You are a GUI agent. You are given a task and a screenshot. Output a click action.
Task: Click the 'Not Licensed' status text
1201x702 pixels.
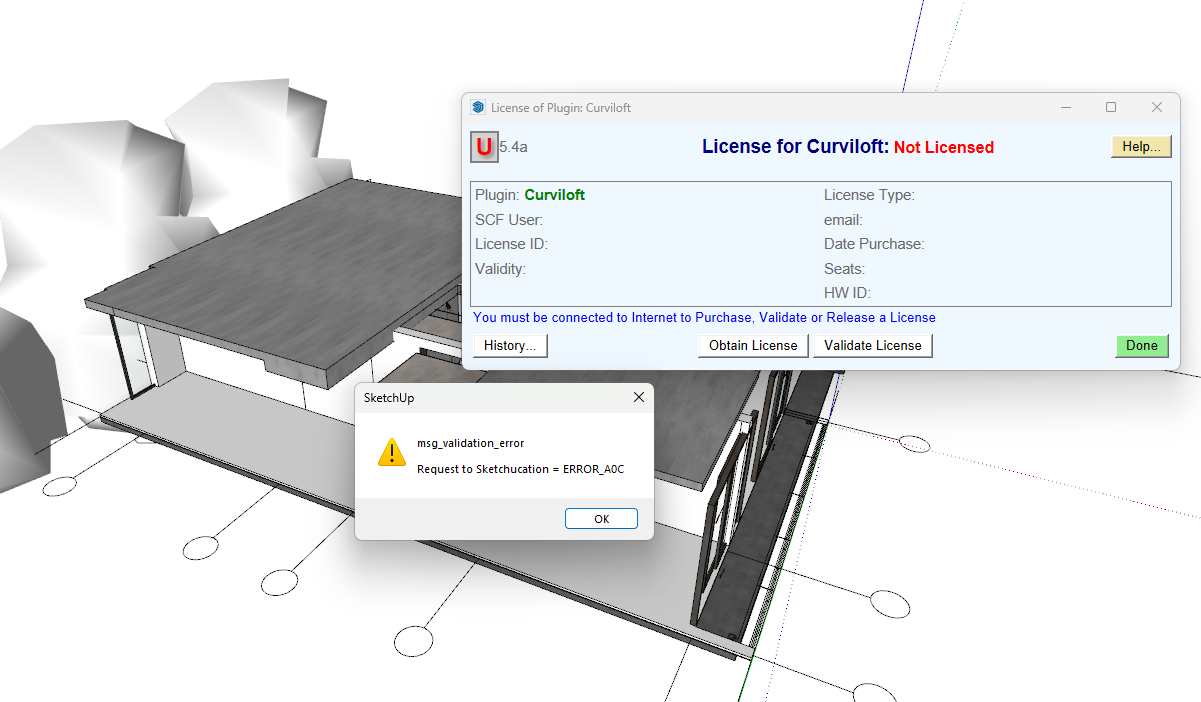(x=944, y=148)
